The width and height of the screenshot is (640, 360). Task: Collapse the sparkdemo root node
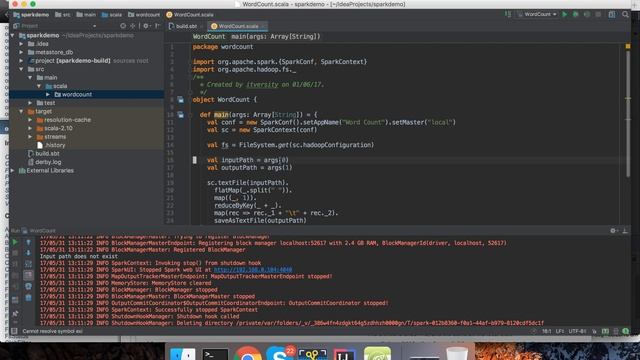pos(13,36)
